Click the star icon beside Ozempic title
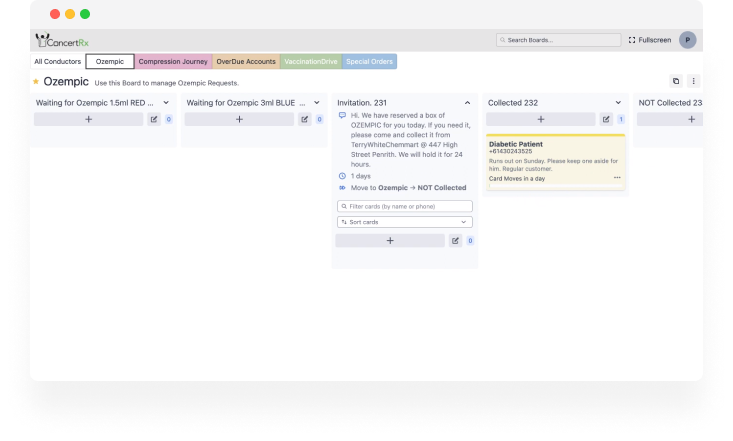This screenshot has width=733, height=441. point(37,82)
